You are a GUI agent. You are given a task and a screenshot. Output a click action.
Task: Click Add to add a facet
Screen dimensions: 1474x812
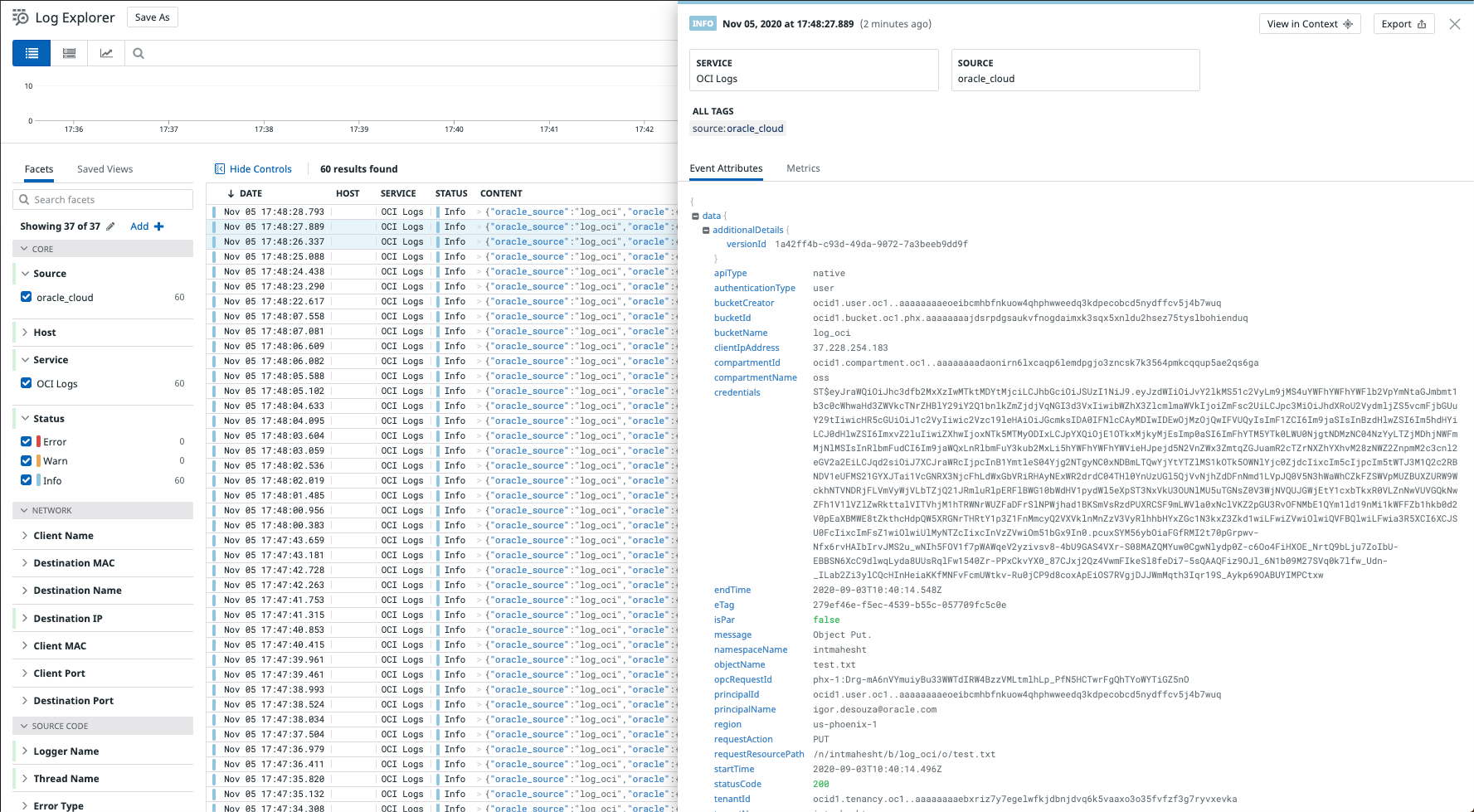(x=147, y=226)
